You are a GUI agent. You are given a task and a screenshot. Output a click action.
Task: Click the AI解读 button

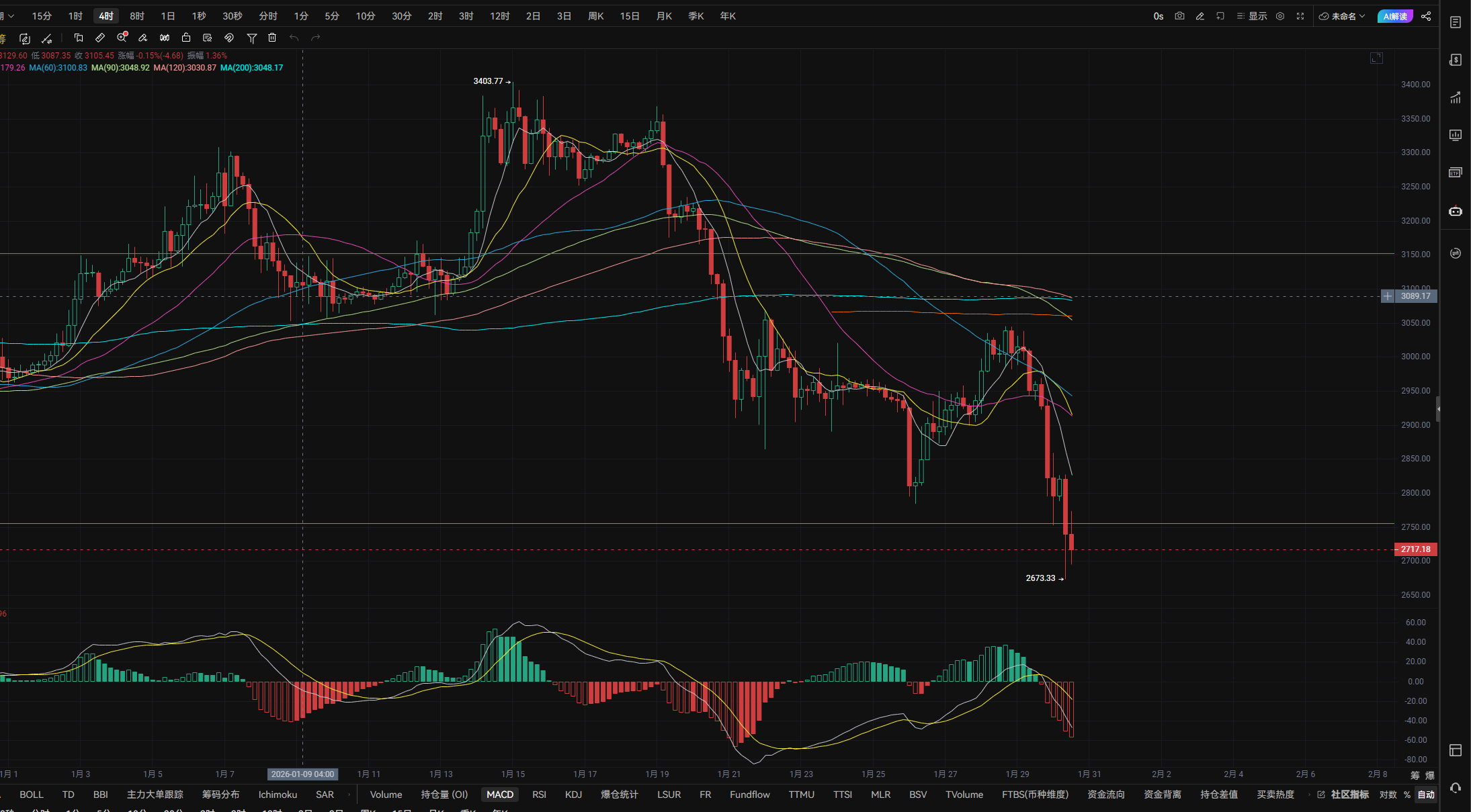click(1394, 16)
